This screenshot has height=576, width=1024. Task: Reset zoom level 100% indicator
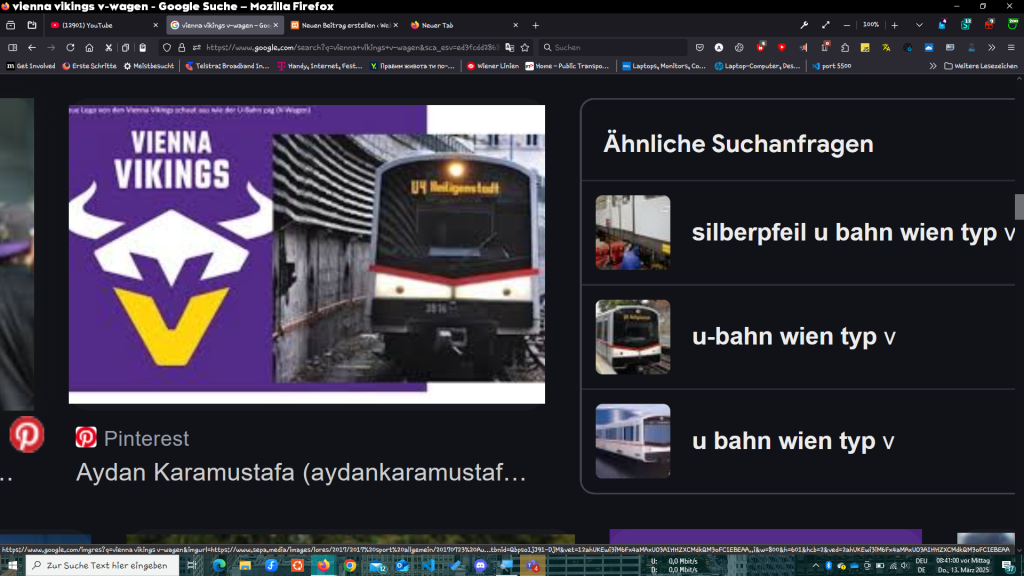tap(871, 25)
